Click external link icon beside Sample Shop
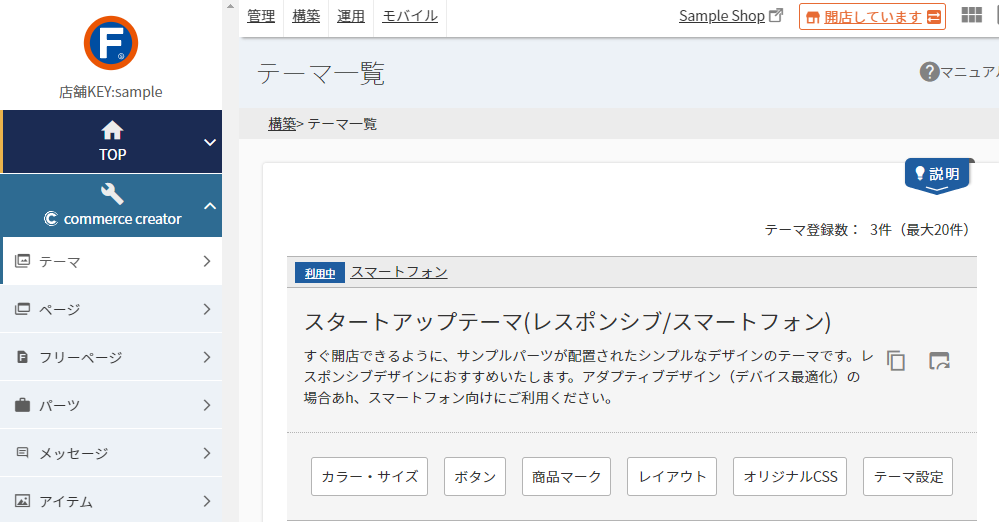Image resolution: width=999 pixels, height=522 pixels. [776, 15]
